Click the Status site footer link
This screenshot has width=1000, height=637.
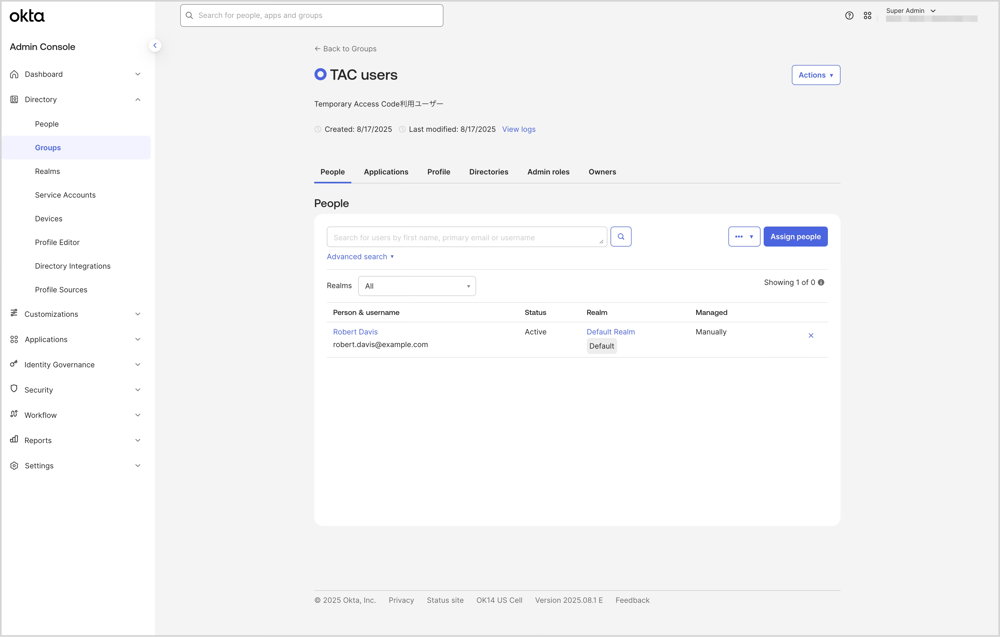(x=445, y=600)
